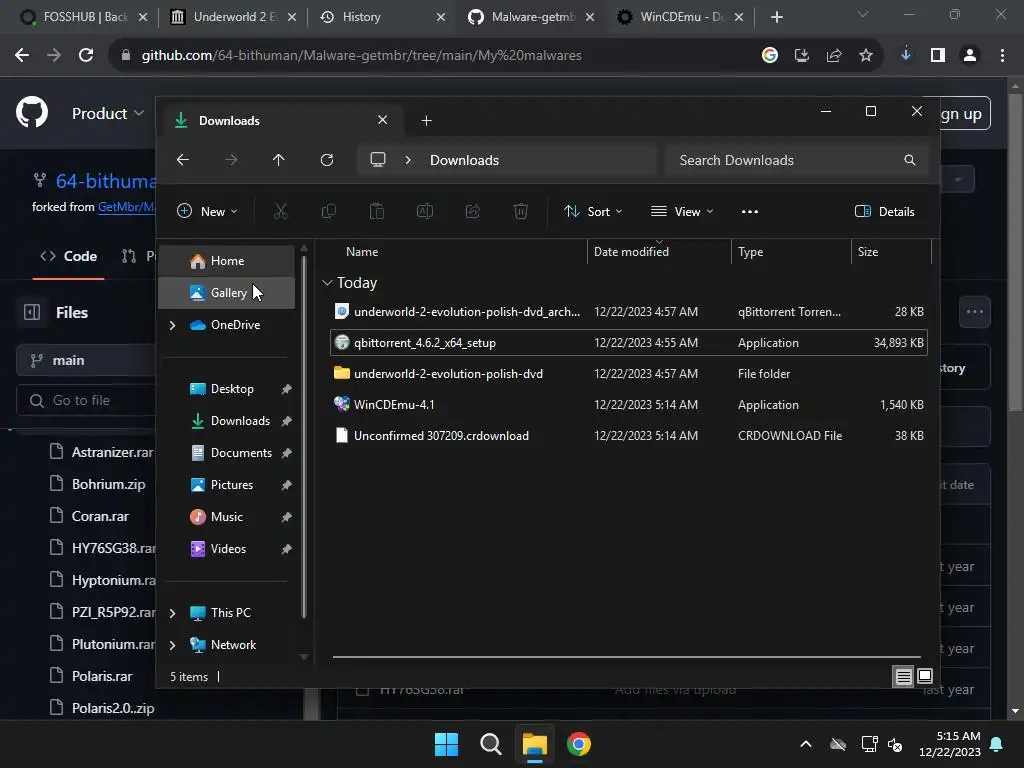Click the Cut scissors icon in Explorer toolbar
The height and width of the screenshot is (768, 1024).
[x=280, y=211]
